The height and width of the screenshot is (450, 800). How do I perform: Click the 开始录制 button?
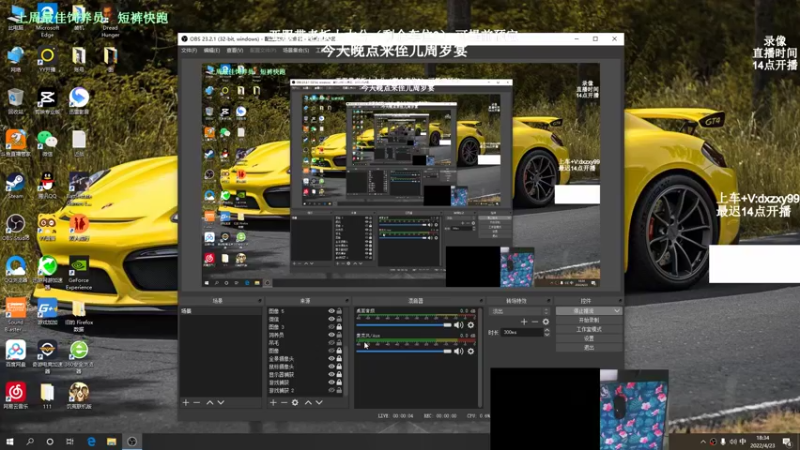coord(589,320)
